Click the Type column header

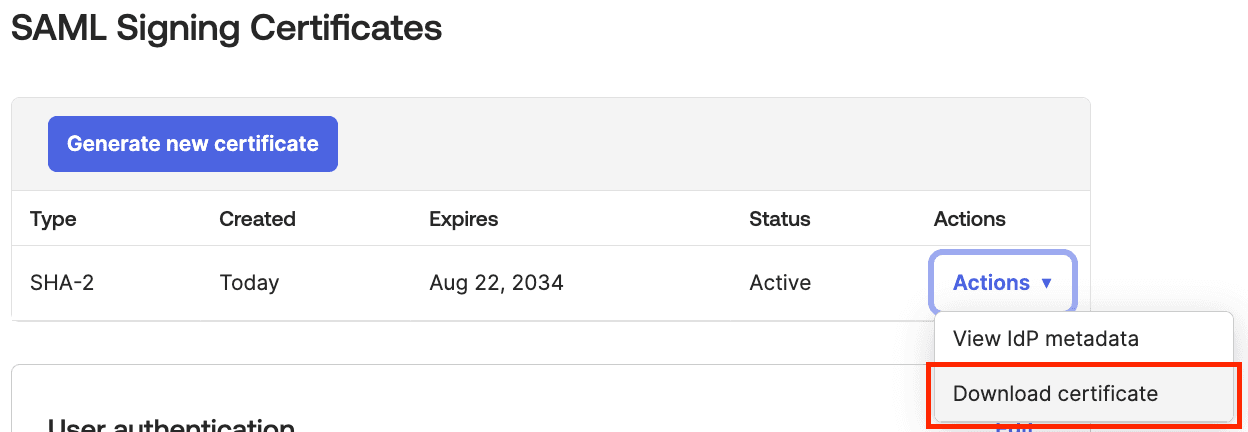click(x=53, y=219)
